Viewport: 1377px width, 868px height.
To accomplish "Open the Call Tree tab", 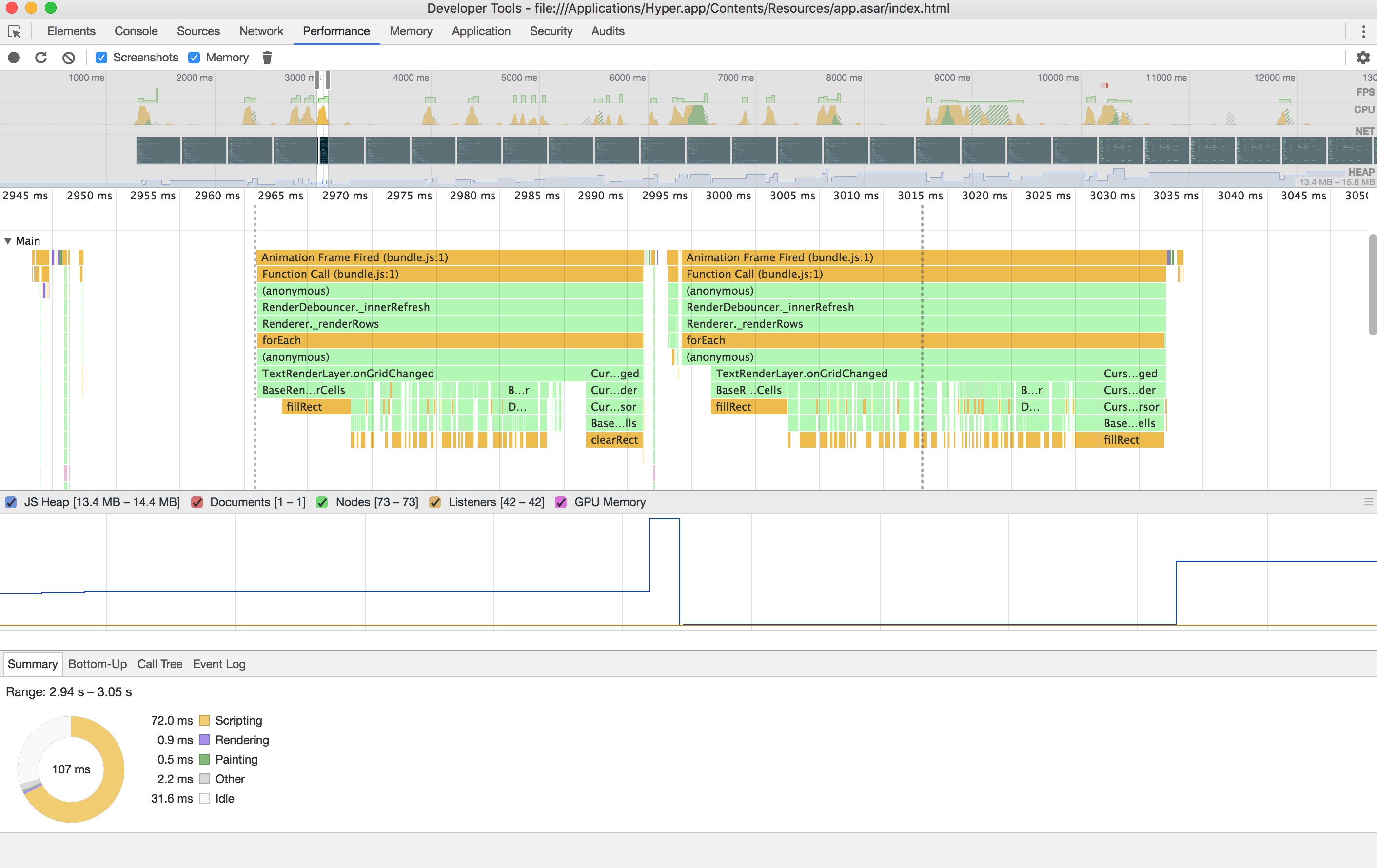I will click(x=159, y=664).
